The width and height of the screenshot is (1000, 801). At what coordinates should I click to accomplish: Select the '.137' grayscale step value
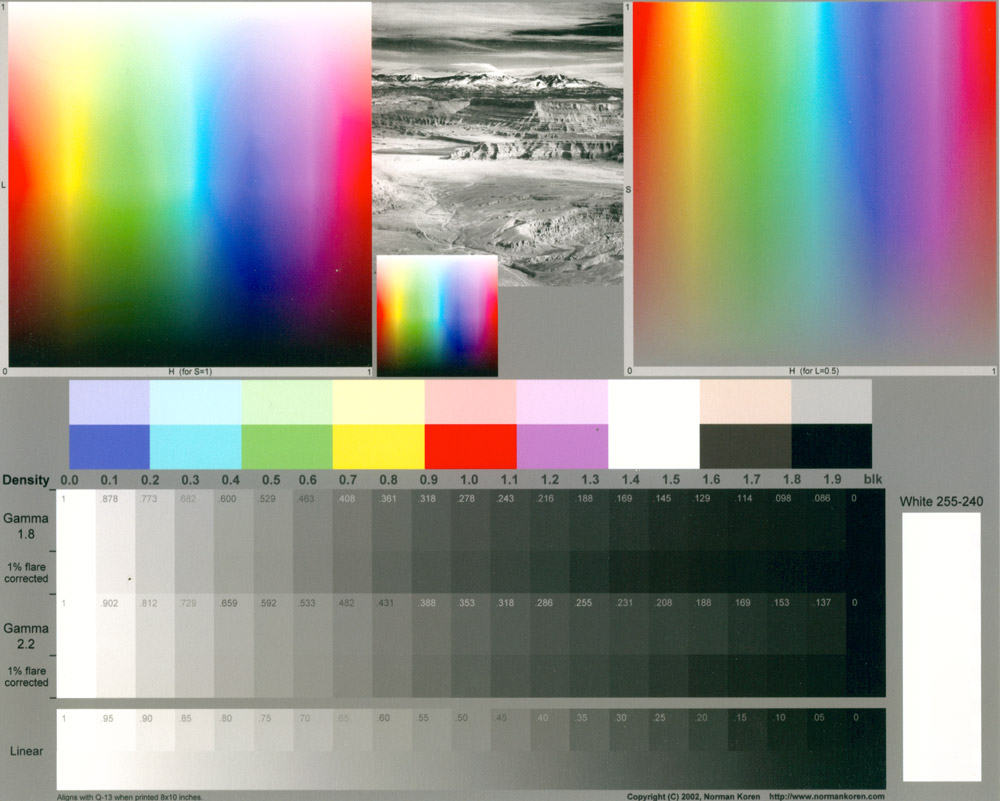click(822, 603)
